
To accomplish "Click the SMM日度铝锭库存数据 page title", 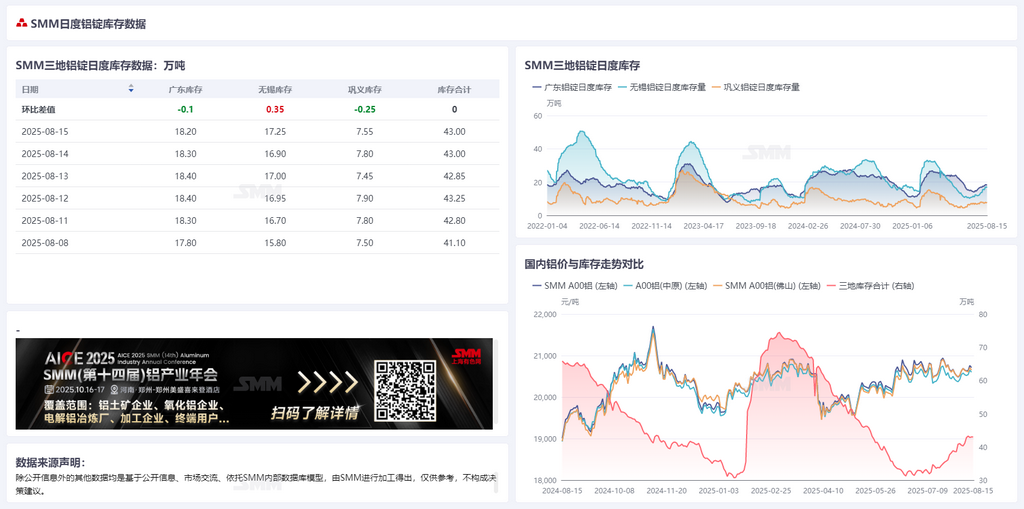I will 88,24.
